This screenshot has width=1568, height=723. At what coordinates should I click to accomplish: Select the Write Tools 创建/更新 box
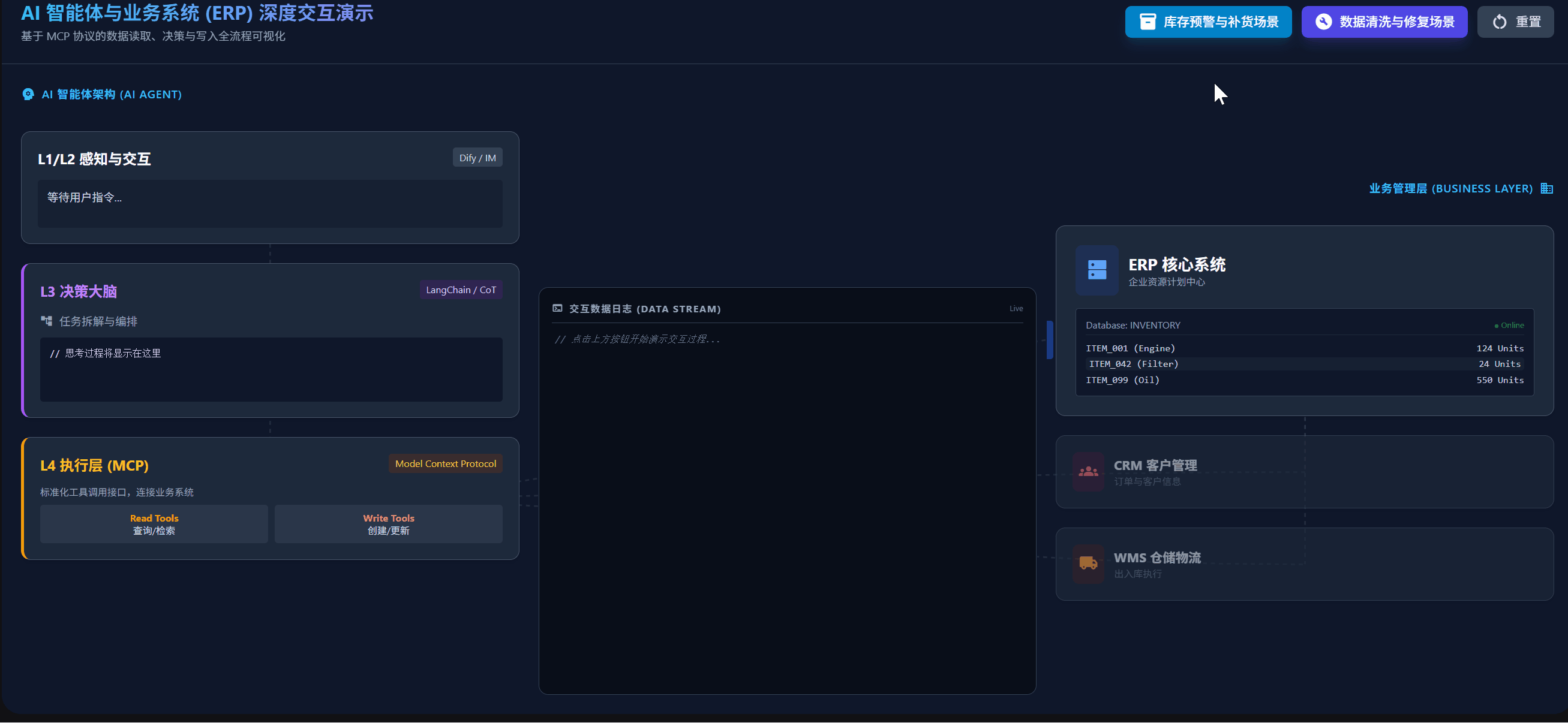click(x=388, y=524)
